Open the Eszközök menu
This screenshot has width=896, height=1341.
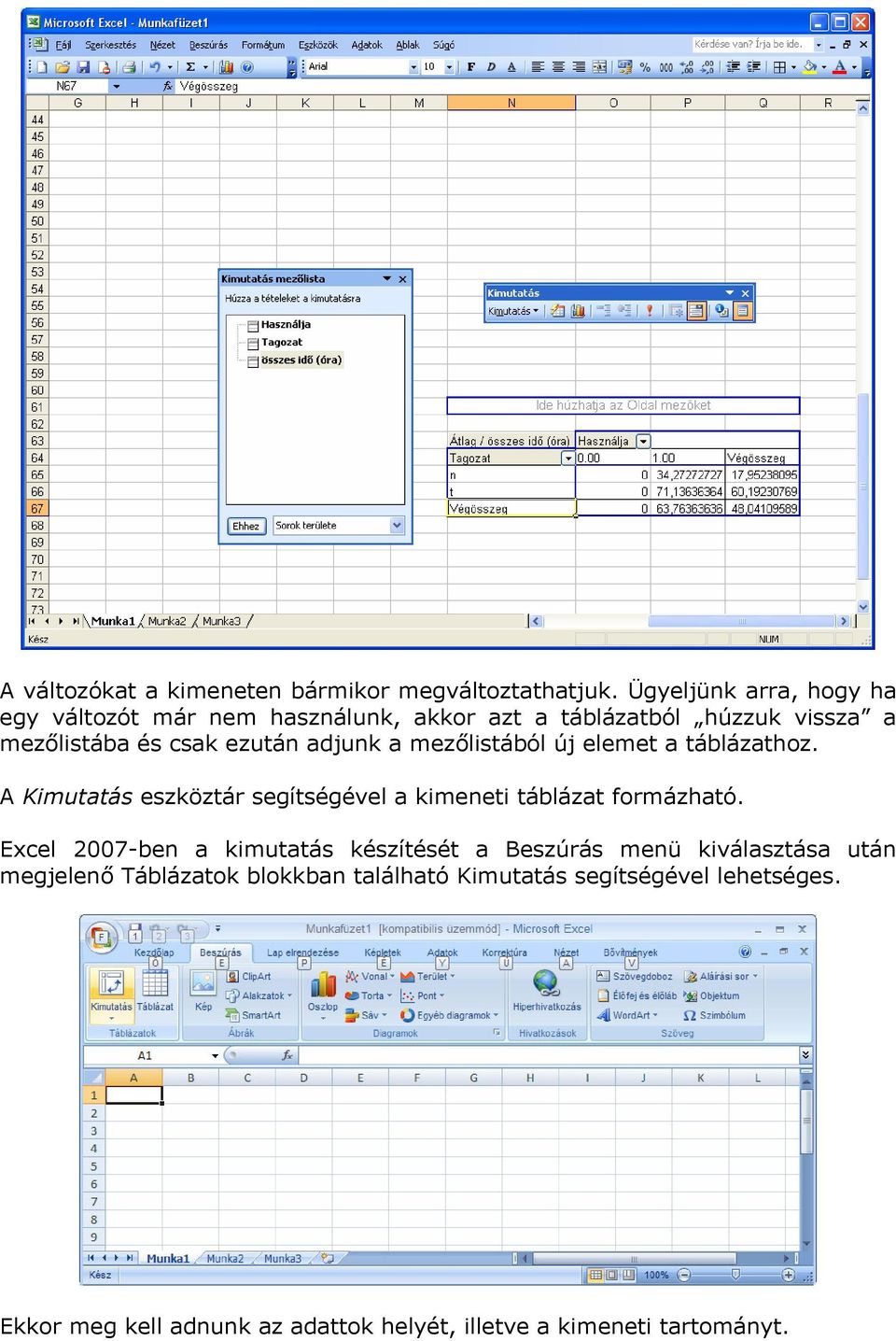(x=318, y=45)
